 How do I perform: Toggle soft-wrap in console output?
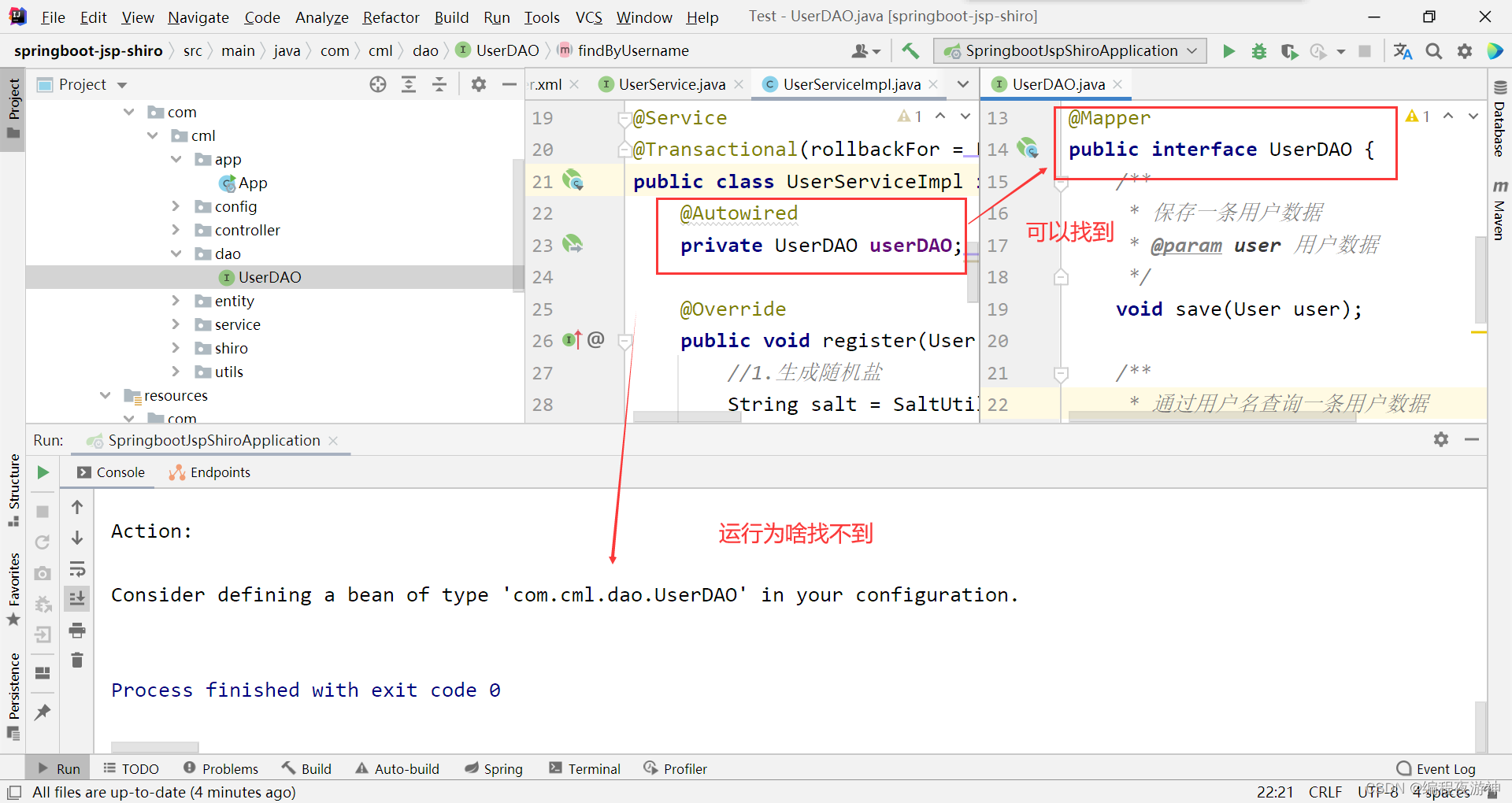(76, 570)
